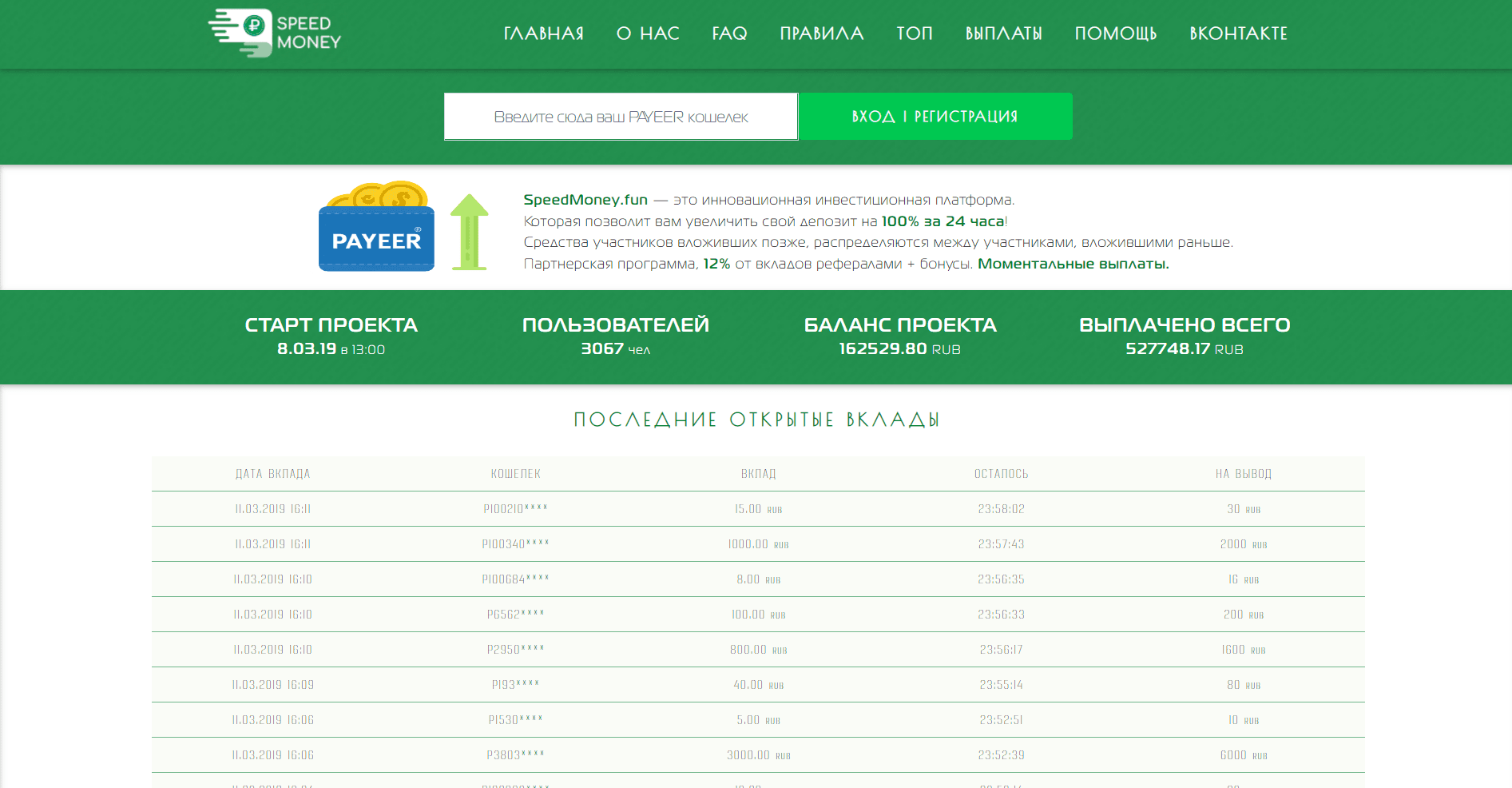Click the 15.00 RUB deposit amount
Image resolution: width=1512 pixels, height=788 pixels.
pyautogui.click(x=759, y=509)
